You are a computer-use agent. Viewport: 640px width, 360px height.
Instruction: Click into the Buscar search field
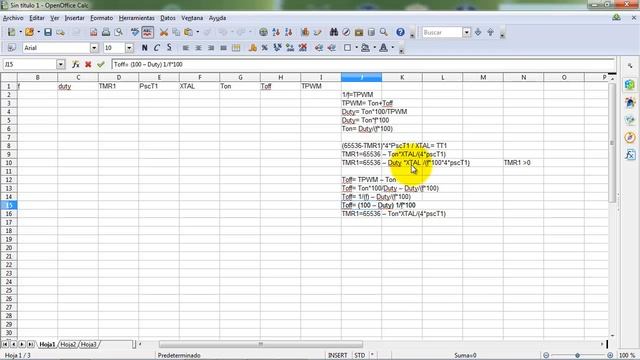[442, 32]
